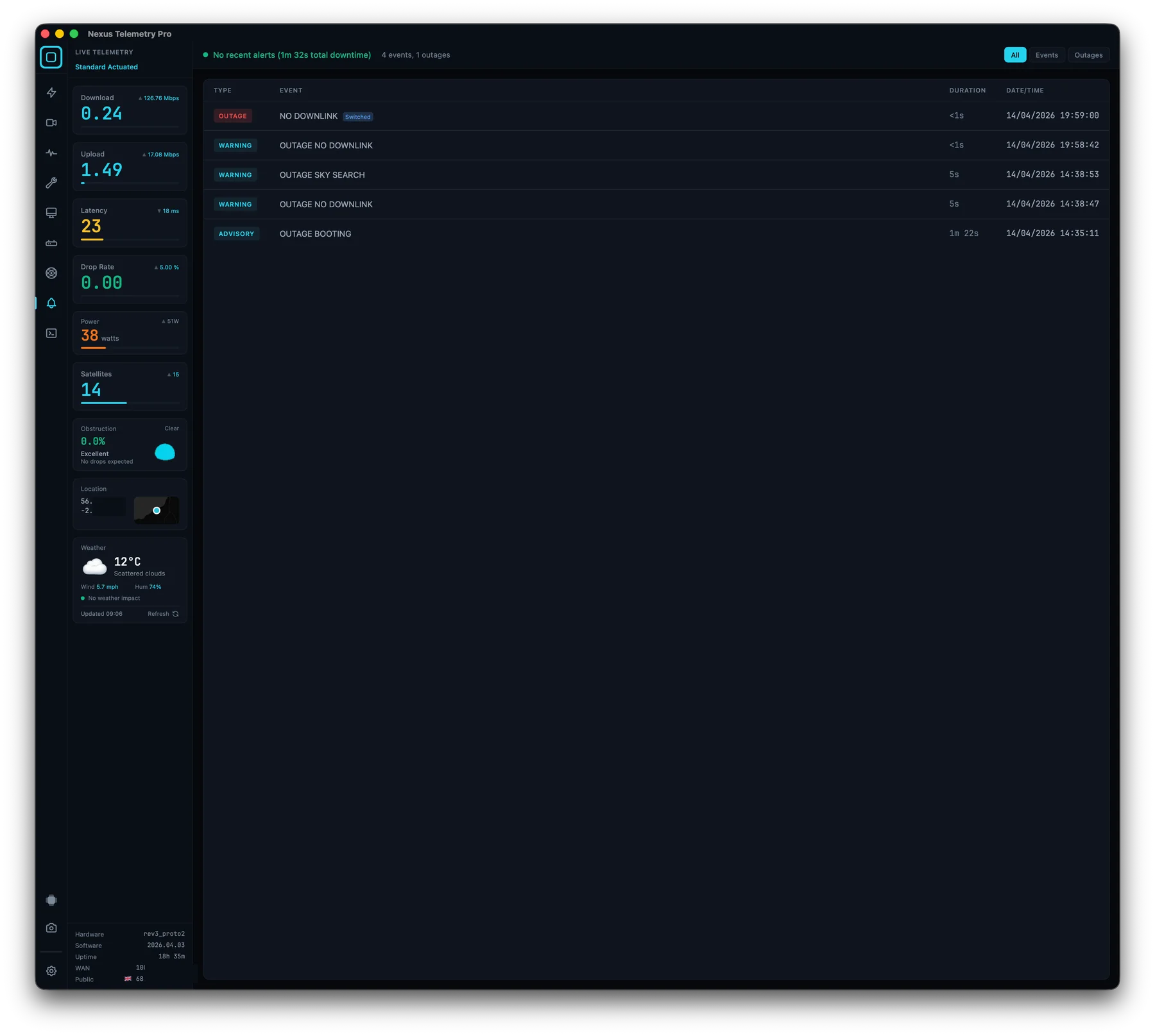Open the video camera panel in sidebar
The image size is (1155, 1036).
point(51,122)
